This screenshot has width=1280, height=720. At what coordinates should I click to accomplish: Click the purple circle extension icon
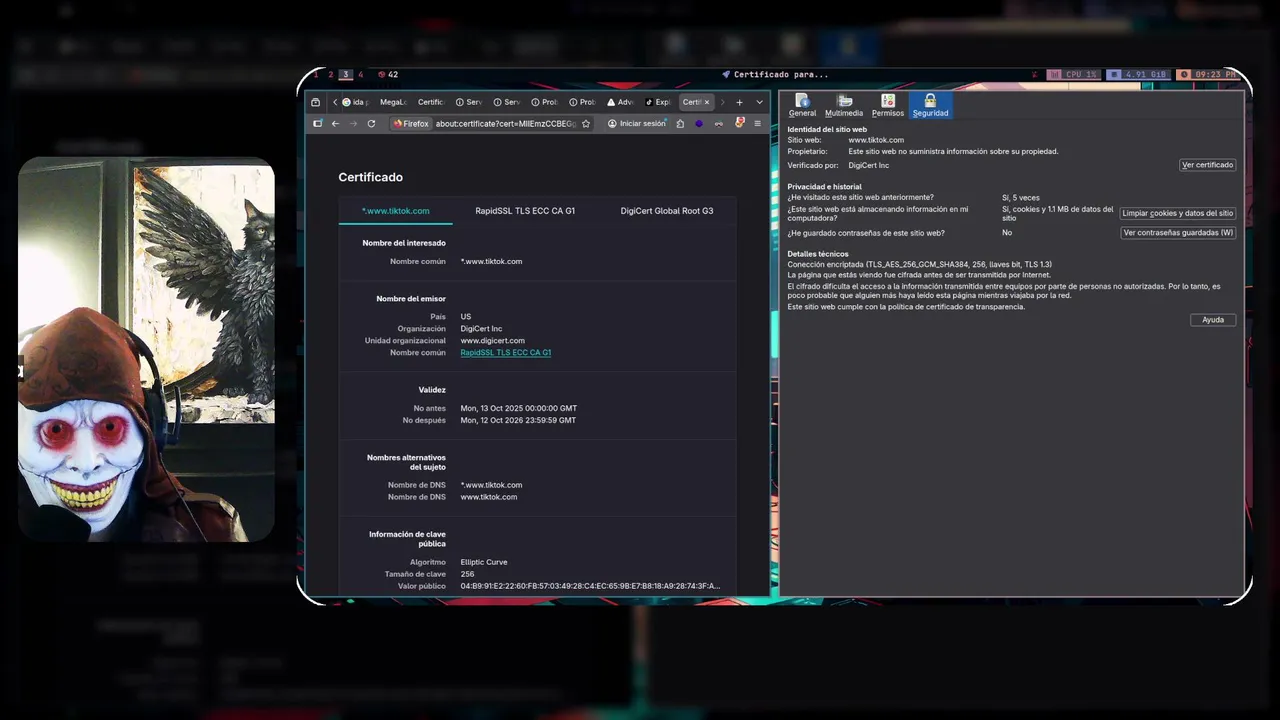pyautogui.click(x=699, y=124)
